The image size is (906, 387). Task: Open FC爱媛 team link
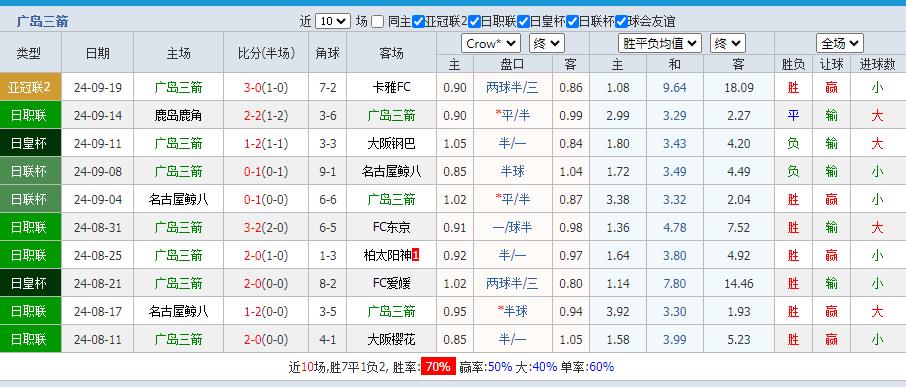point(392,283)
